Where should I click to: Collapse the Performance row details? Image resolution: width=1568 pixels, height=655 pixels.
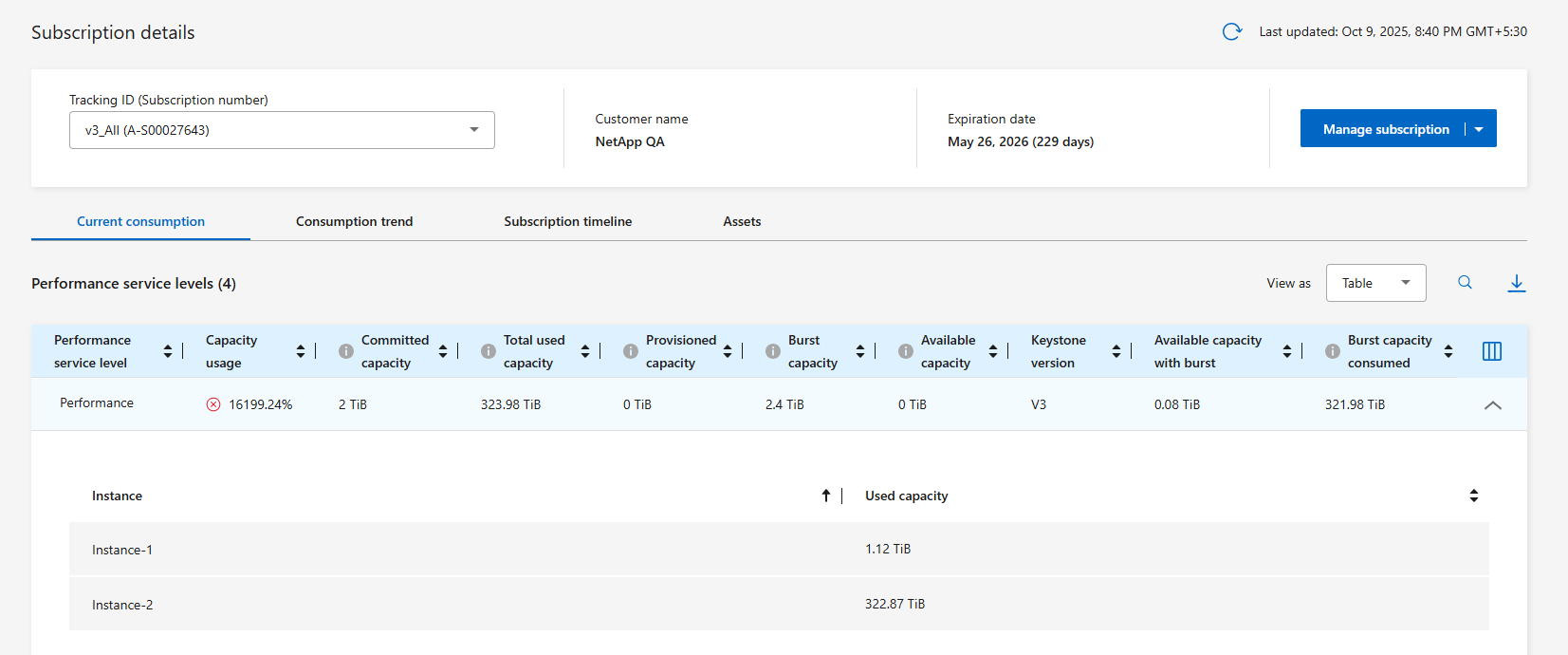(x=1492, y=404)
